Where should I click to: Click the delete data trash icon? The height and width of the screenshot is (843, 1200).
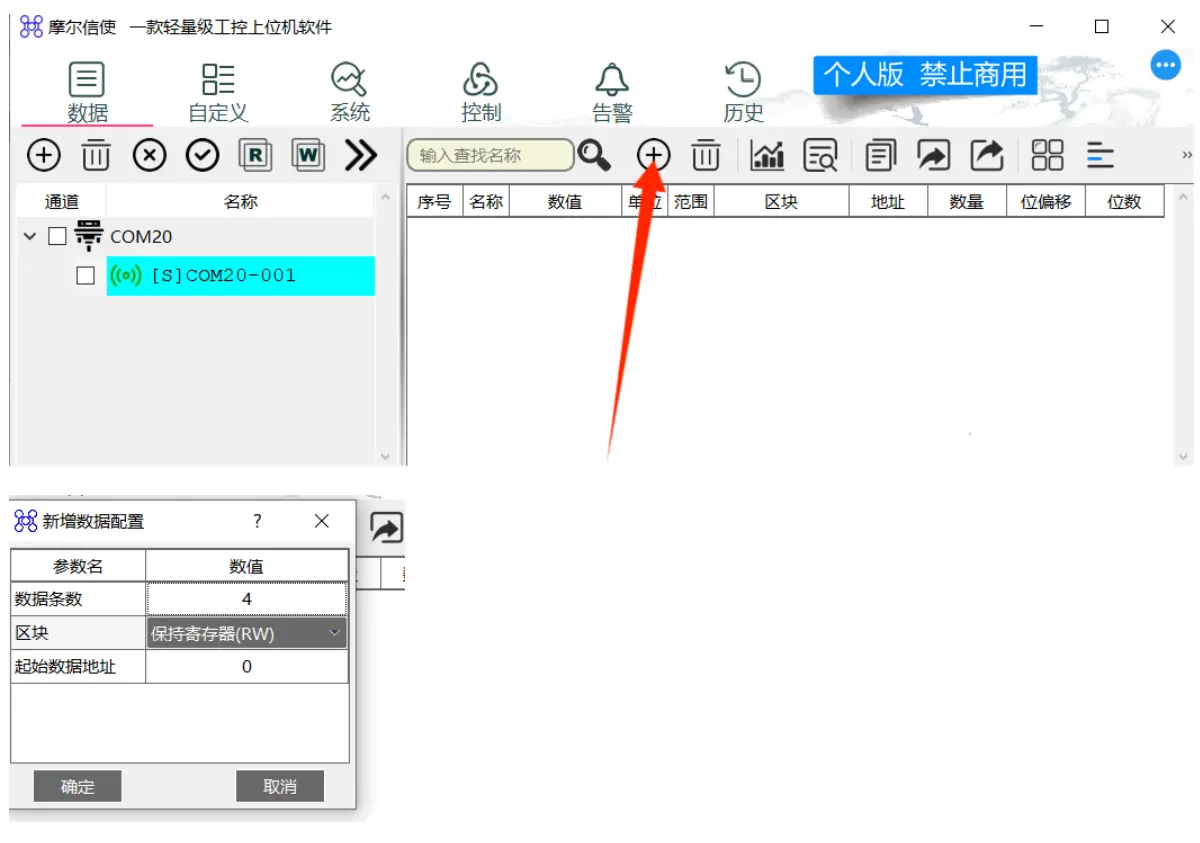(x=706, y=155)
